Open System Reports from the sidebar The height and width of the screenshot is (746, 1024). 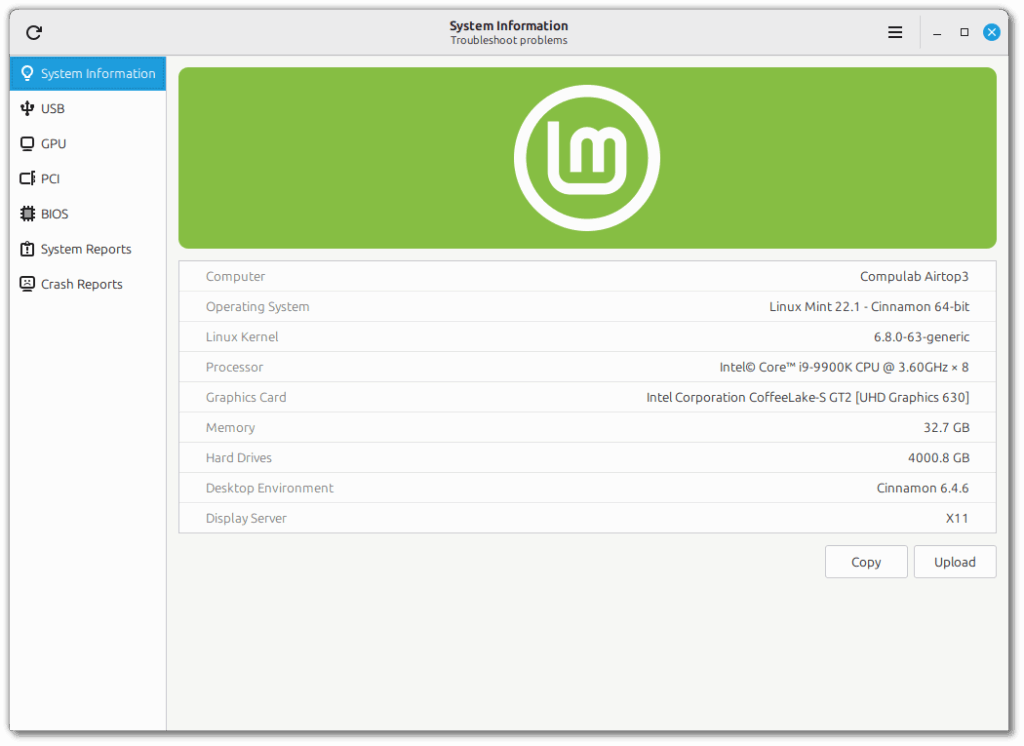pyautogui.click(x=86, y=248)
